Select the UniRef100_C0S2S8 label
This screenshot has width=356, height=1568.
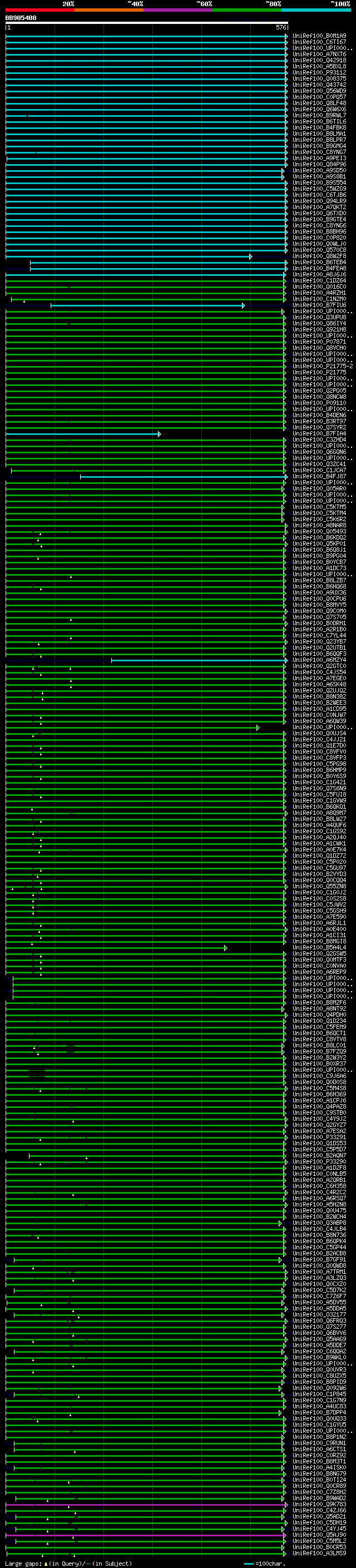[319, 898]
